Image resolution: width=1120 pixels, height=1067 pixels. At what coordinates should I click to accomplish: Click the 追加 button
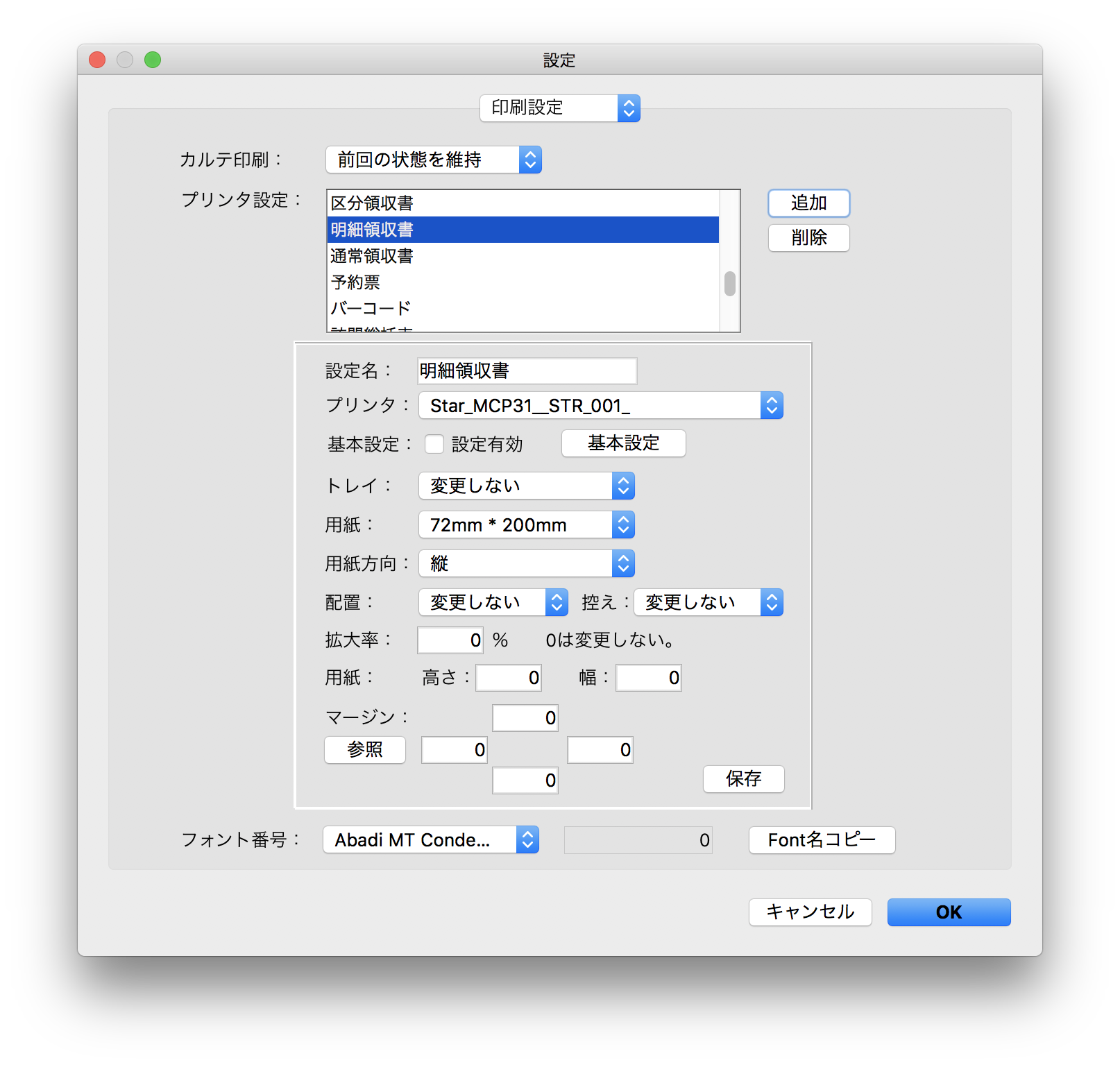[x=808, y=203]
